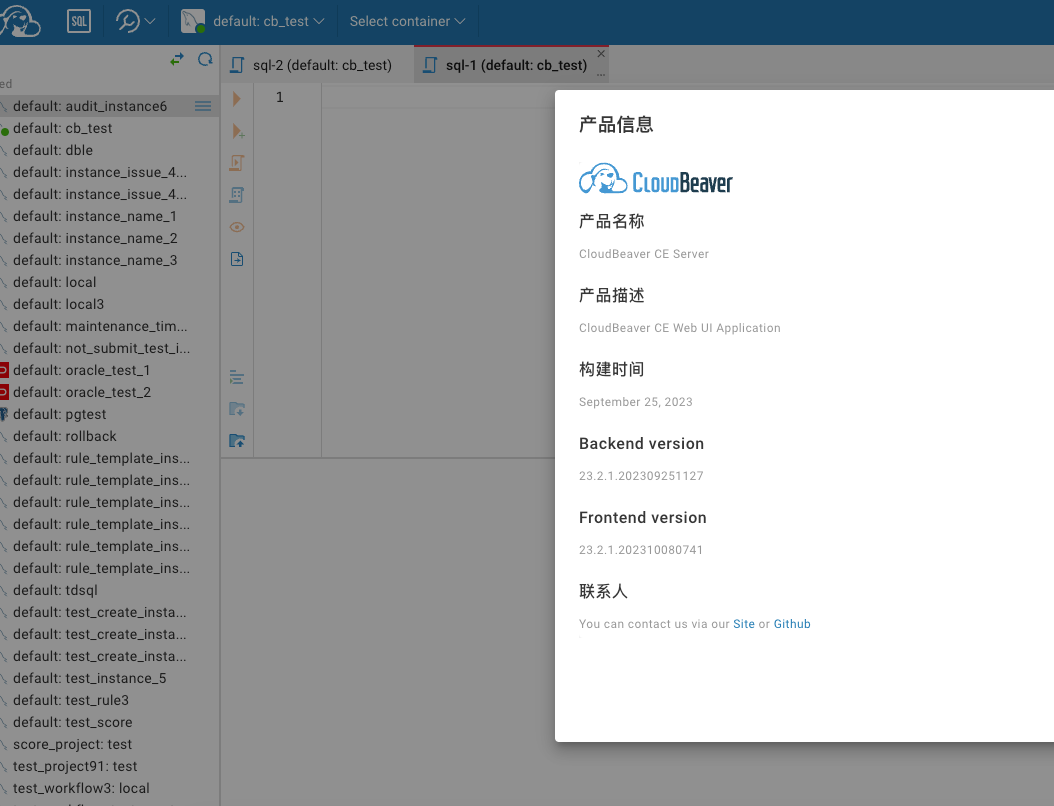Export SQL script to a file
The height and width of the screenshot is (806, 1054).
(237, 409)
